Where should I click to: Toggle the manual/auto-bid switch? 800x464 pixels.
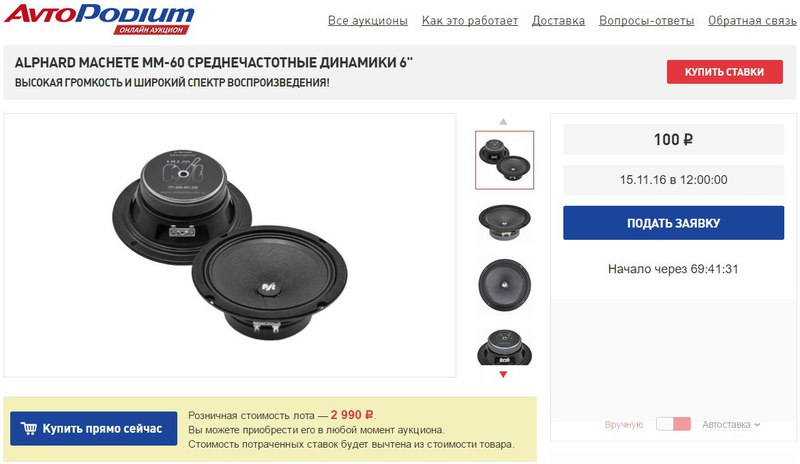pos(673,424)
